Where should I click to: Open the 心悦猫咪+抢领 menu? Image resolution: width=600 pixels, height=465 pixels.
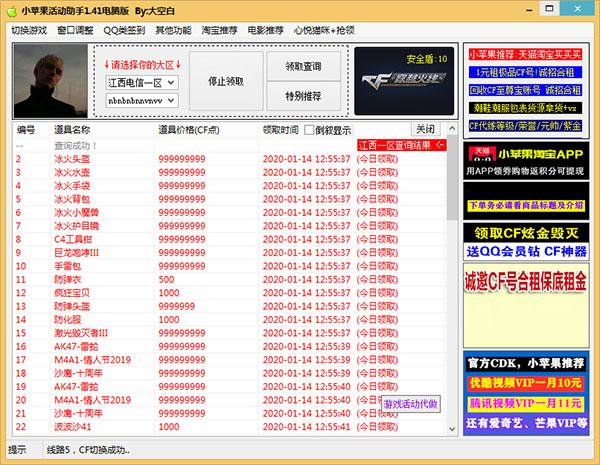pyautogui.click(x=324, y=30)
